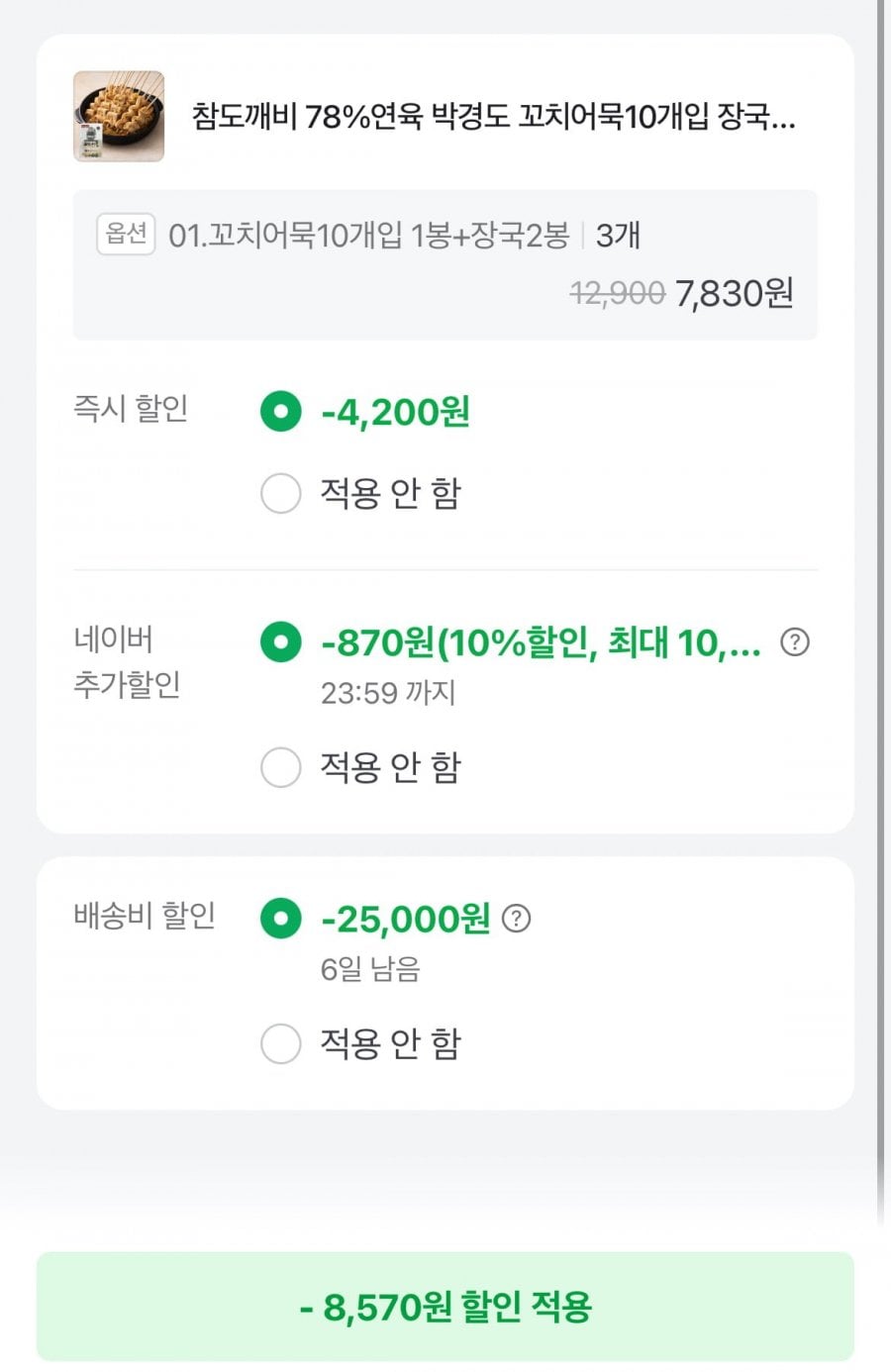
Task: Choose 적용 안 함 under 배송비 할인
Action: (x=280, y=1043)
